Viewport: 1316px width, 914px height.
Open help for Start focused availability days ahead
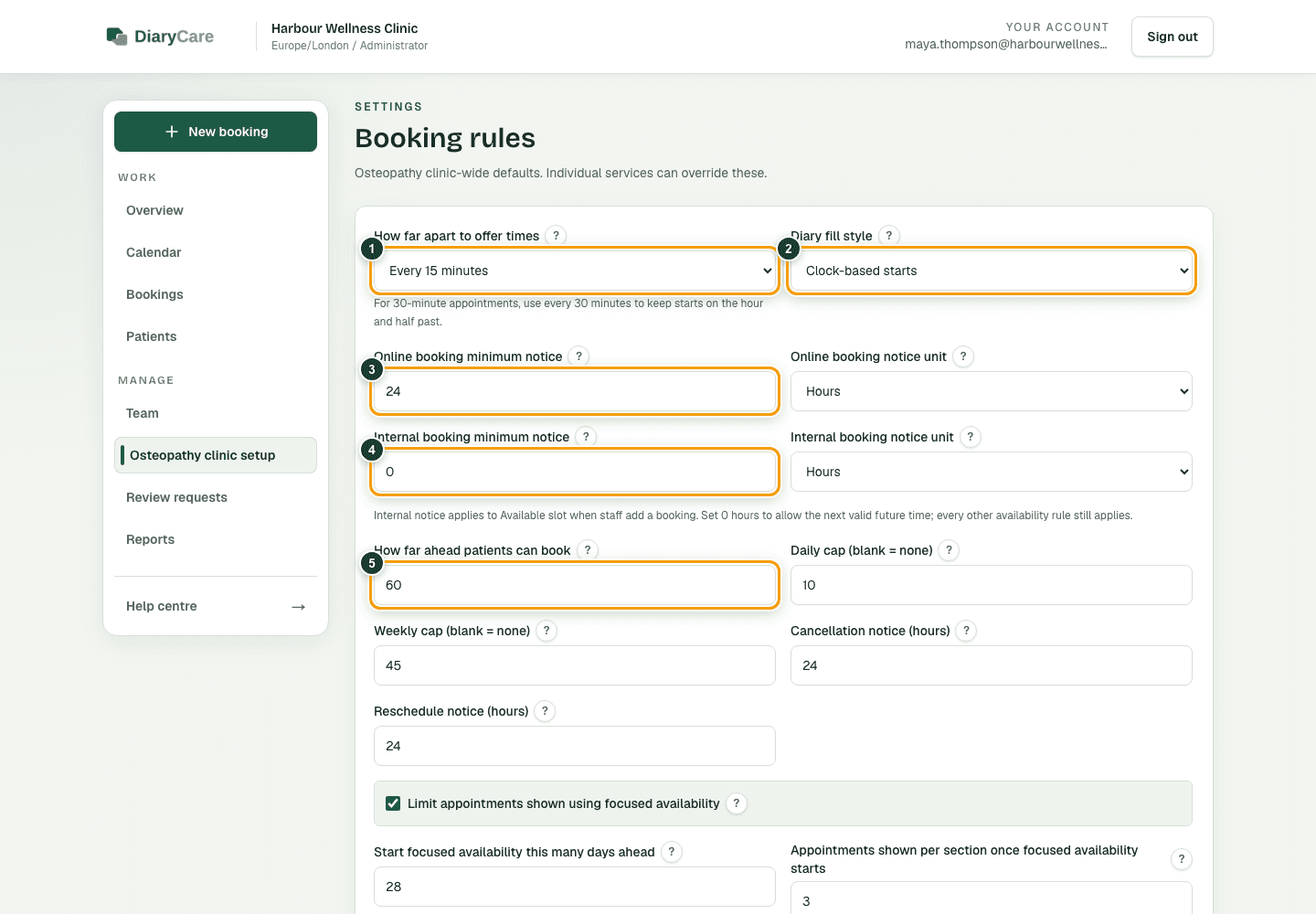pos(672,852)
